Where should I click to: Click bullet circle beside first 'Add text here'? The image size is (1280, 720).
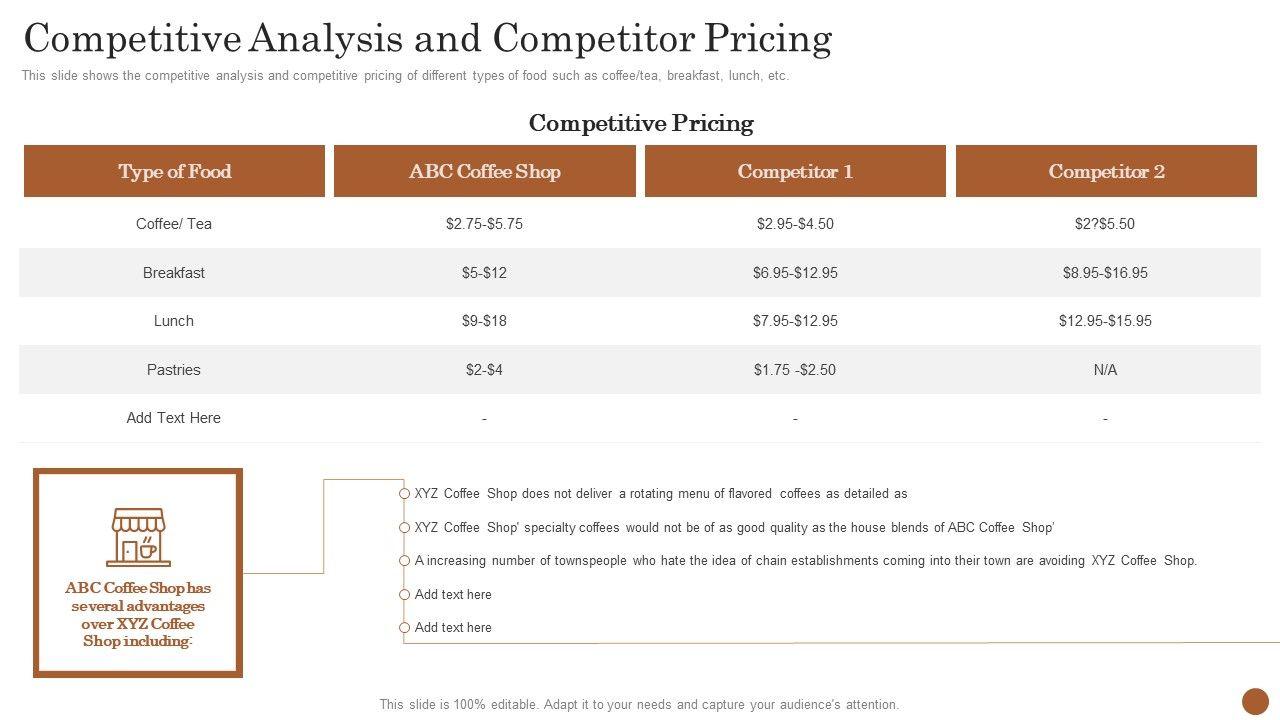click(x=404, y=594)
